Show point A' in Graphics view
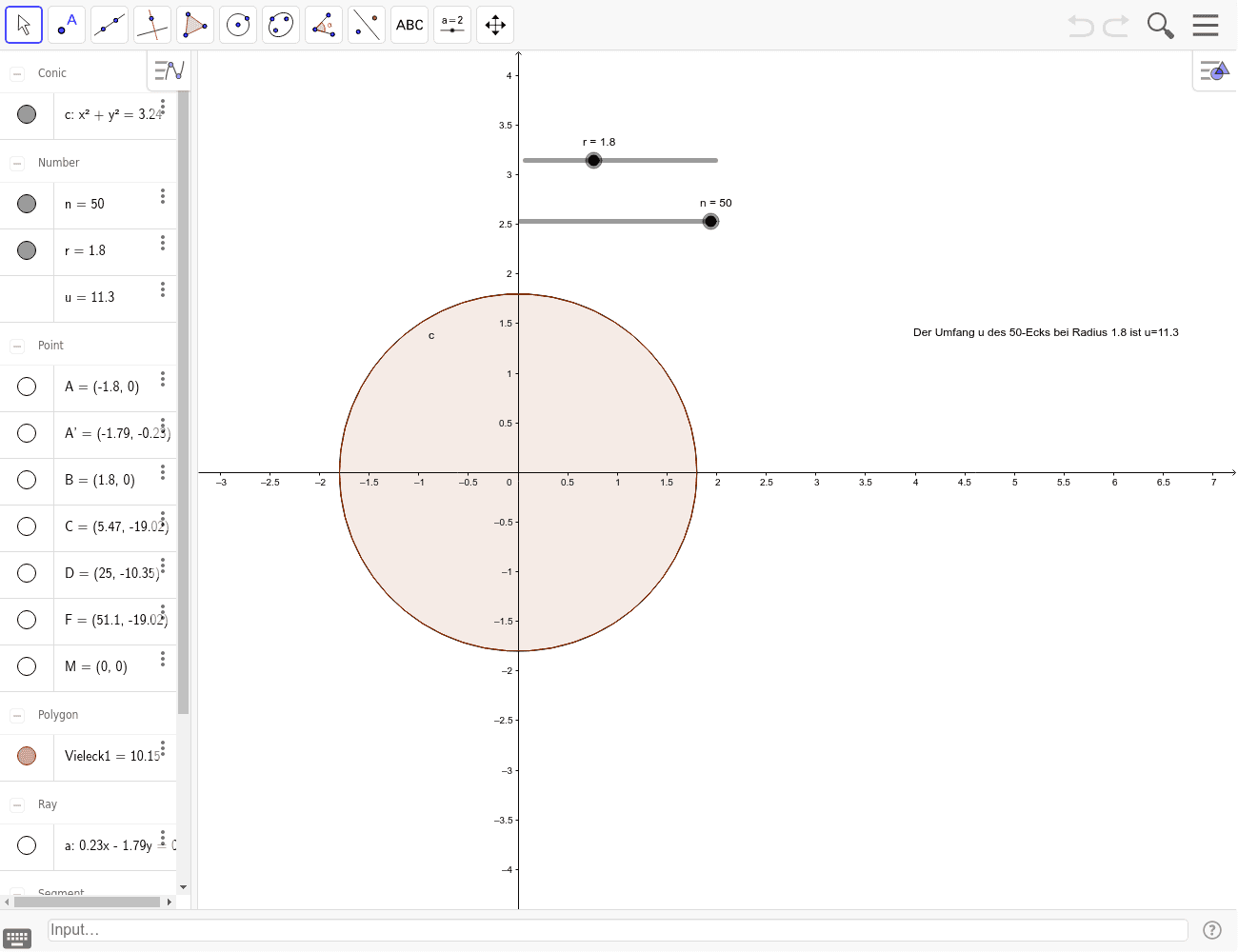The height and width of the screenshot is (952, 1238). (27, 433)
